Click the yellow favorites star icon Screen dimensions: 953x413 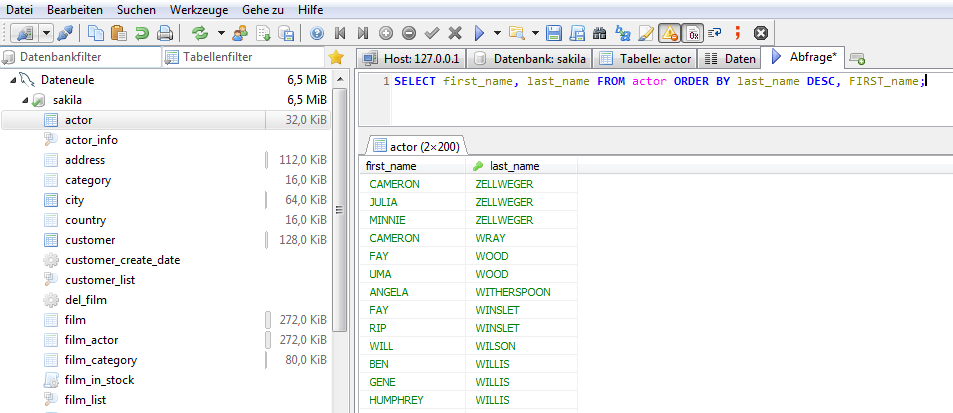click(337, 57)
